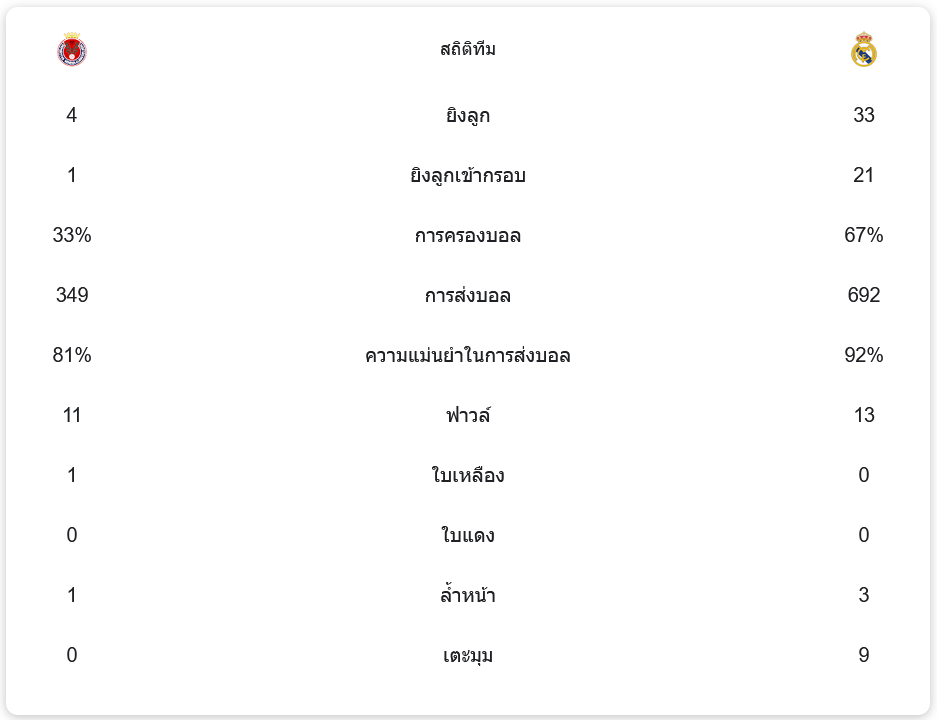Click the ใบแดง red card label
Image resolution: width=937 pixels, height=720 pixels.
point(468,536)
